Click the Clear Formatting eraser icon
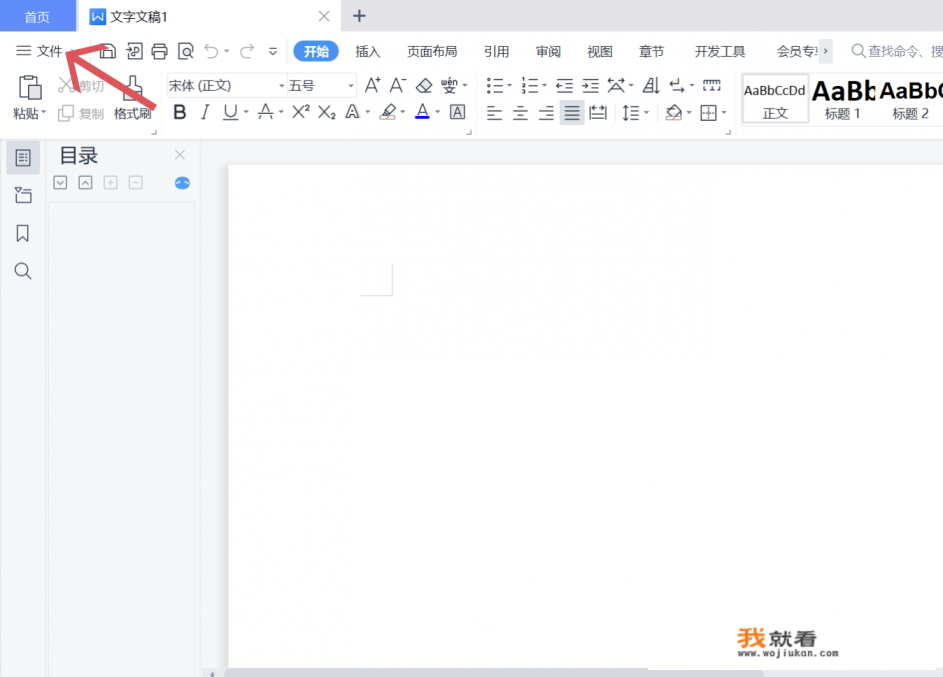Image resolution: width=943 pixels, height=677 pixels. pyautogui.click(x=424, y=86)
